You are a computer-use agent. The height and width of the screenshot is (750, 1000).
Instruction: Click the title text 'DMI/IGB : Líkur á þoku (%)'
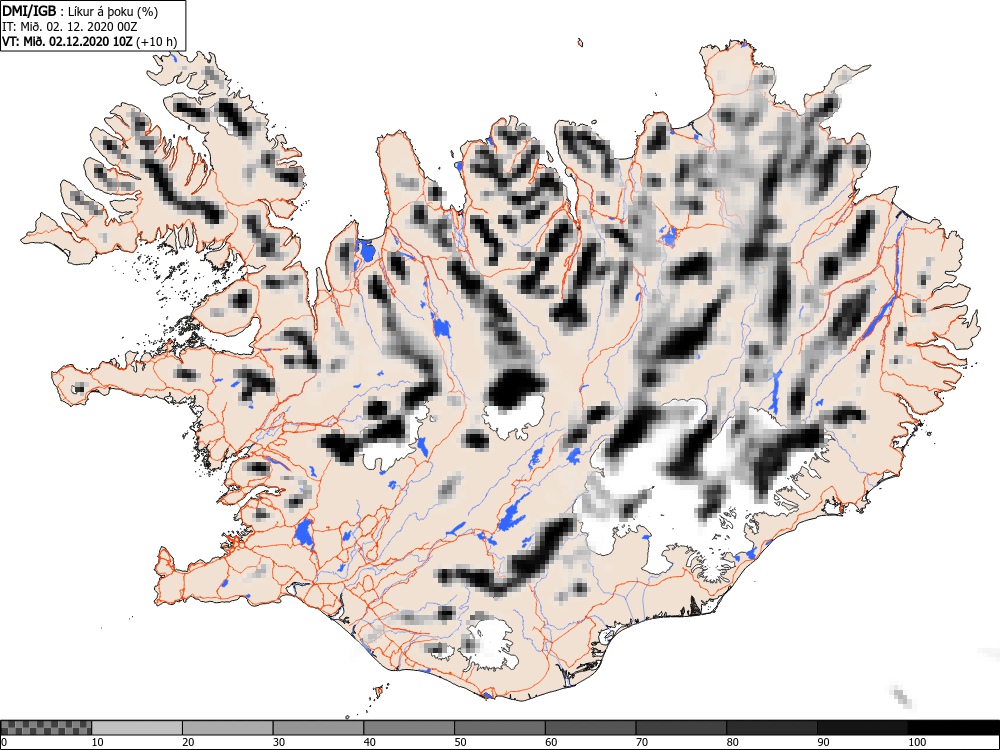click(x=80, y=11)
